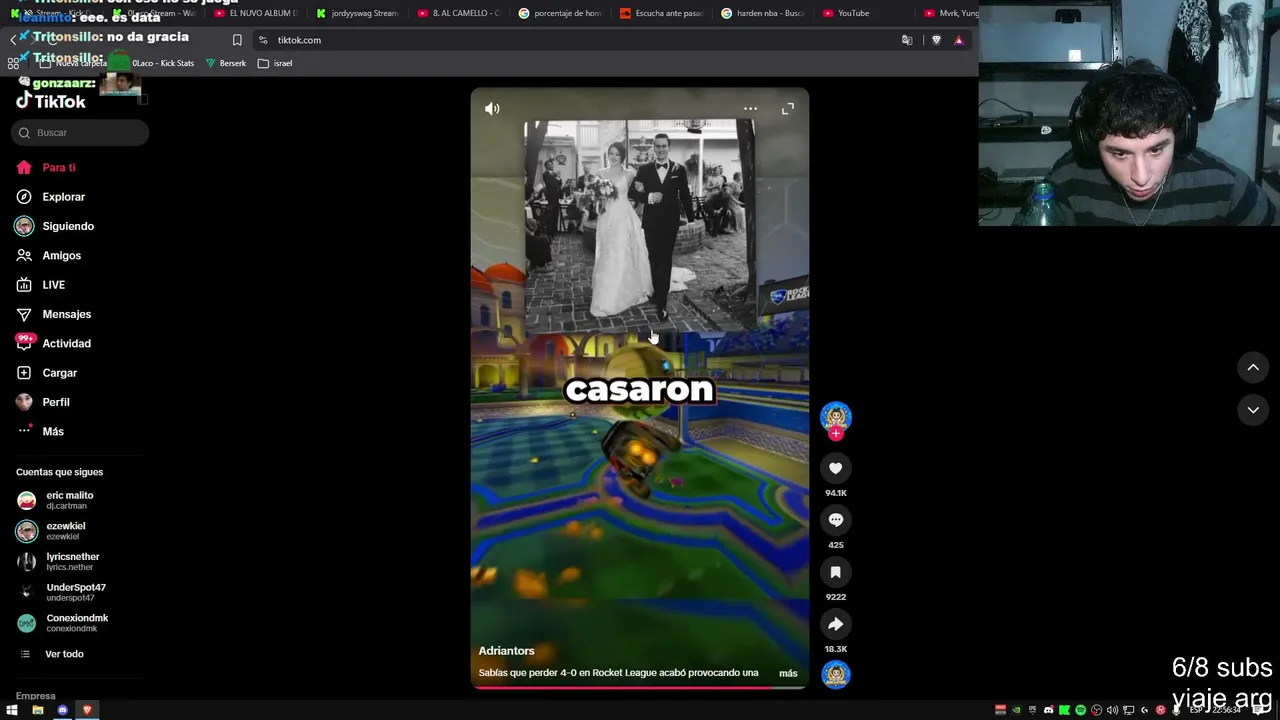The image size is (1280, 720).
Task: Follow the creator with the red plus
Action: 836,434
